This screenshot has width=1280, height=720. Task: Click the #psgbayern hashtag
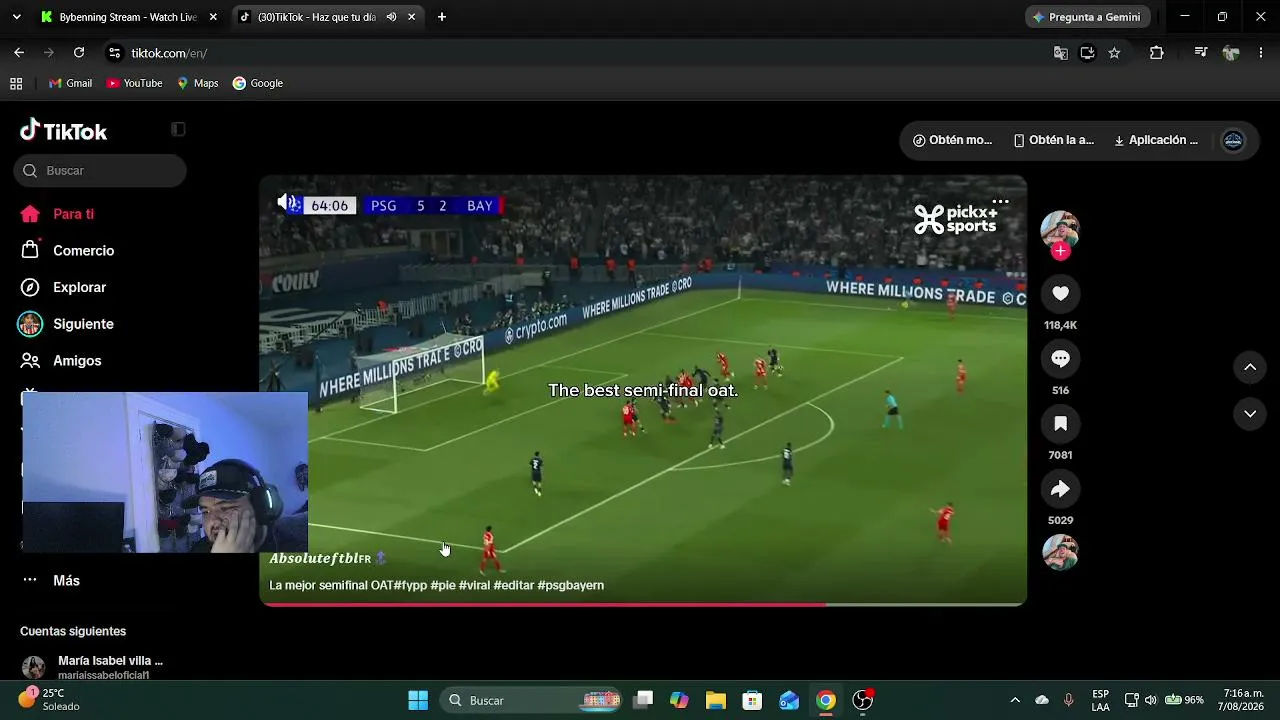pyautogui.click(x=570, y=585)
